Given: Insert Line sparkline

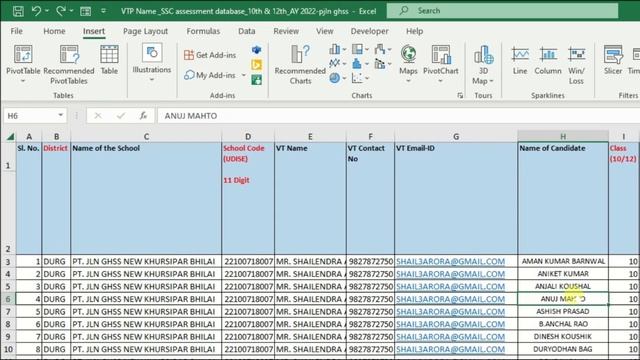Looking at the screenshot, I should [x=520, y=60].
